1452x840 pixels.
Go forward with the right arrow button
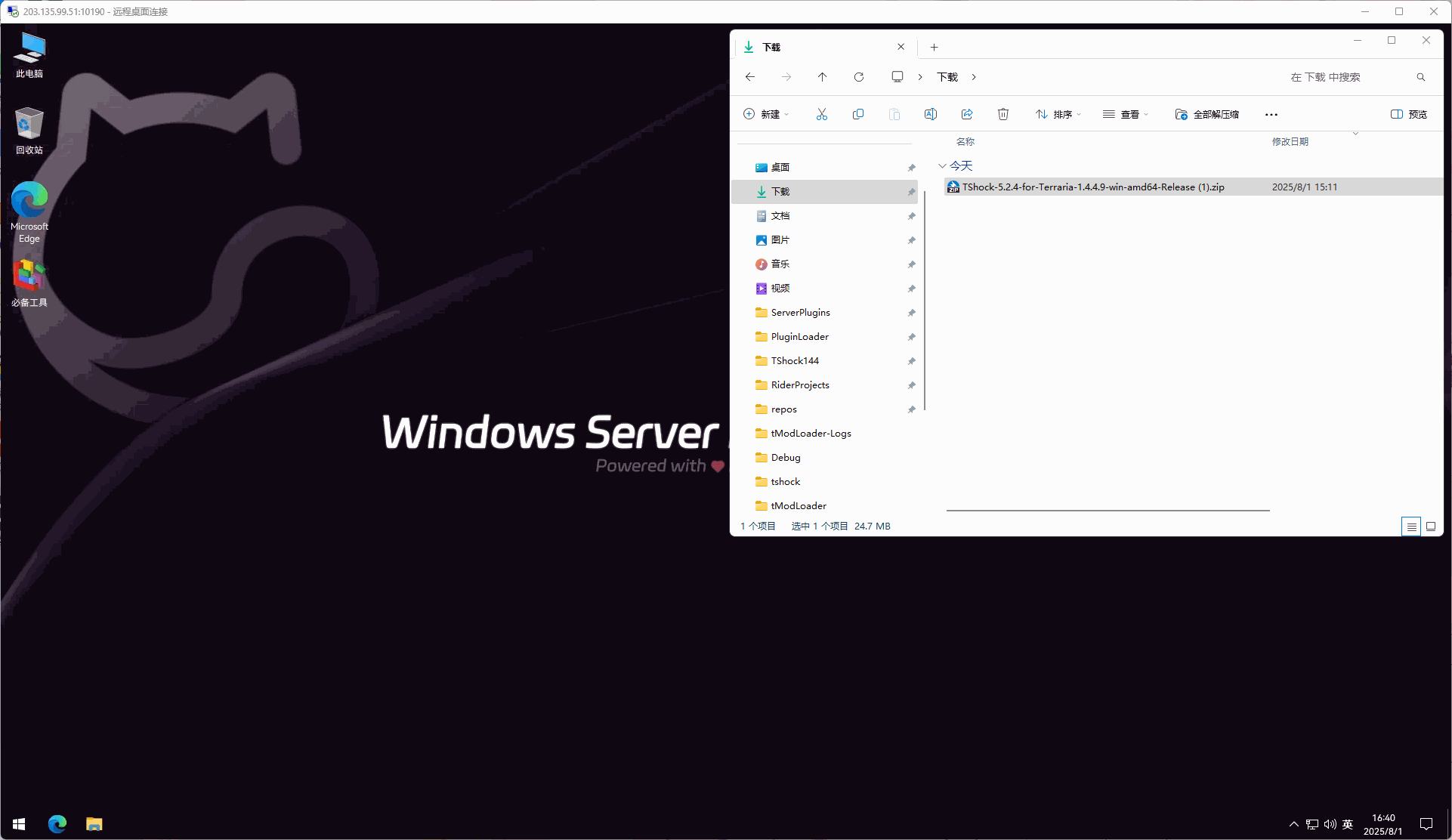coord(786,77)
